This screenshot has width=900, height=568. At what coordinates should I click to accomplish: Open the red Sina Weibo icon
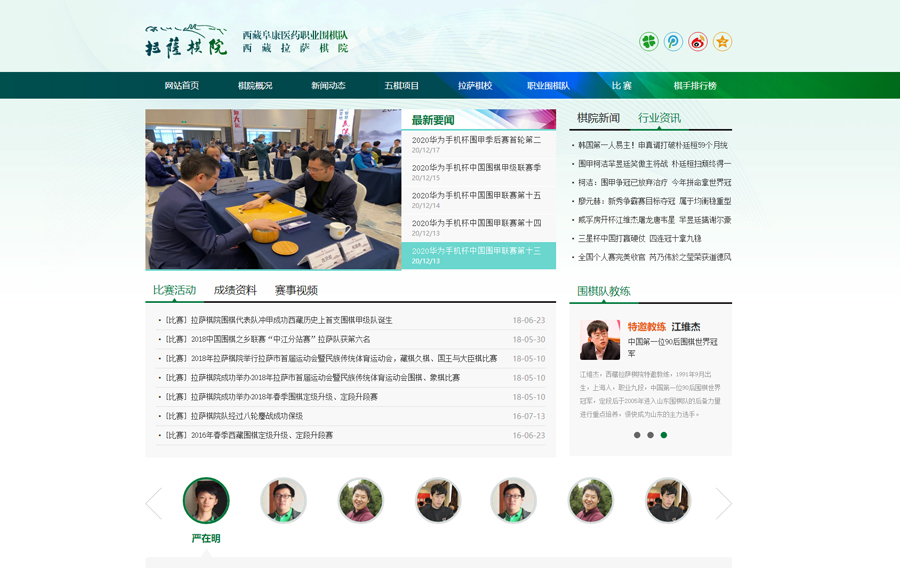[x=698, y=42]
